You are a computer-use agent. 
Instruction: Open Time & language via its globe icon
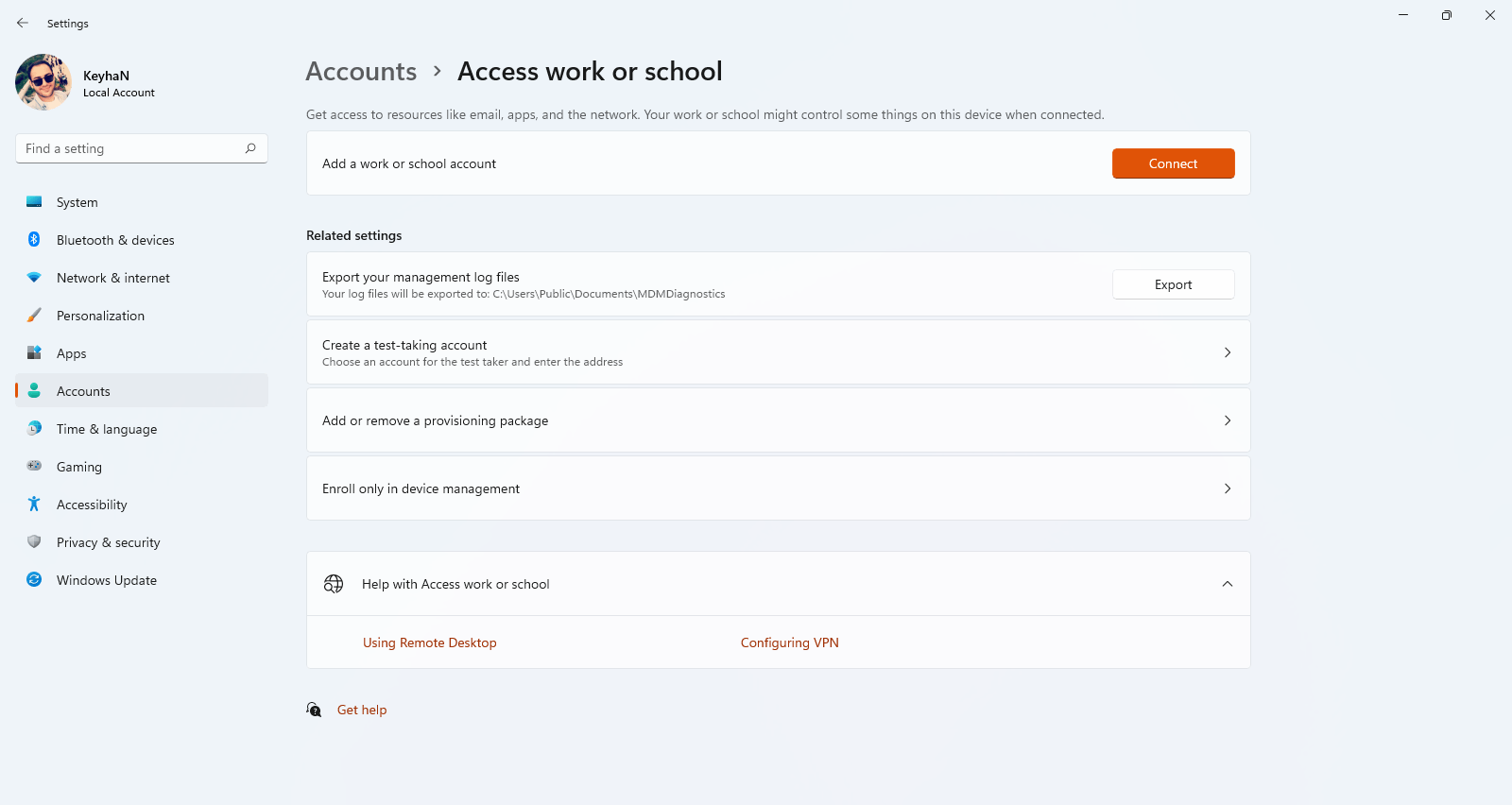coord(34,429)
